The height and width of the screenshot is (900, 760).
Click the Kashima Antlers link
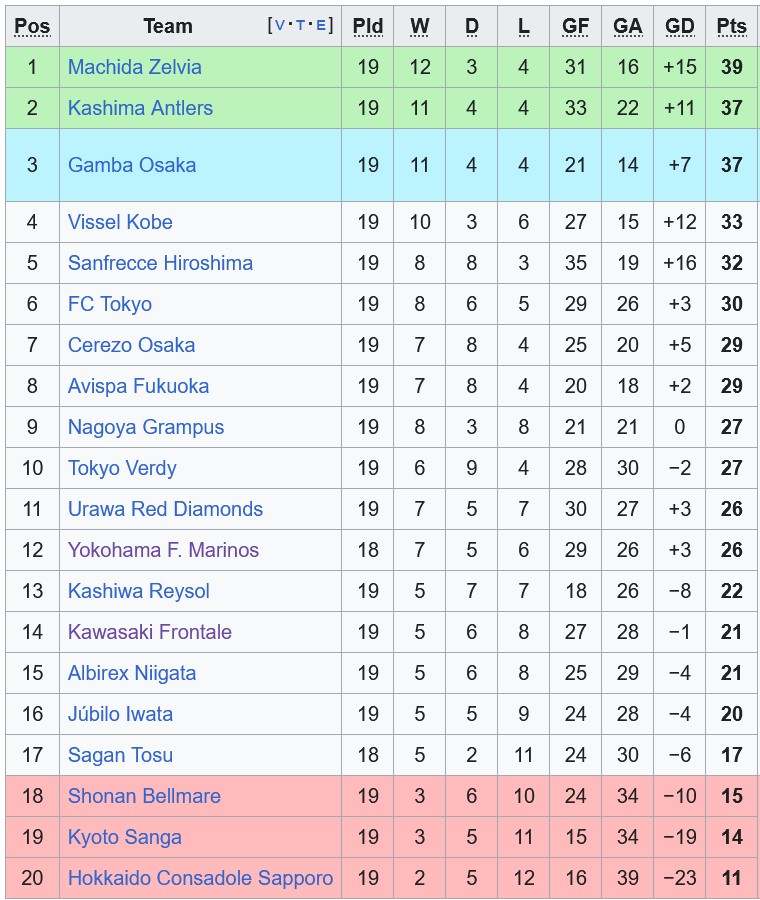click(x=140, y=108)
